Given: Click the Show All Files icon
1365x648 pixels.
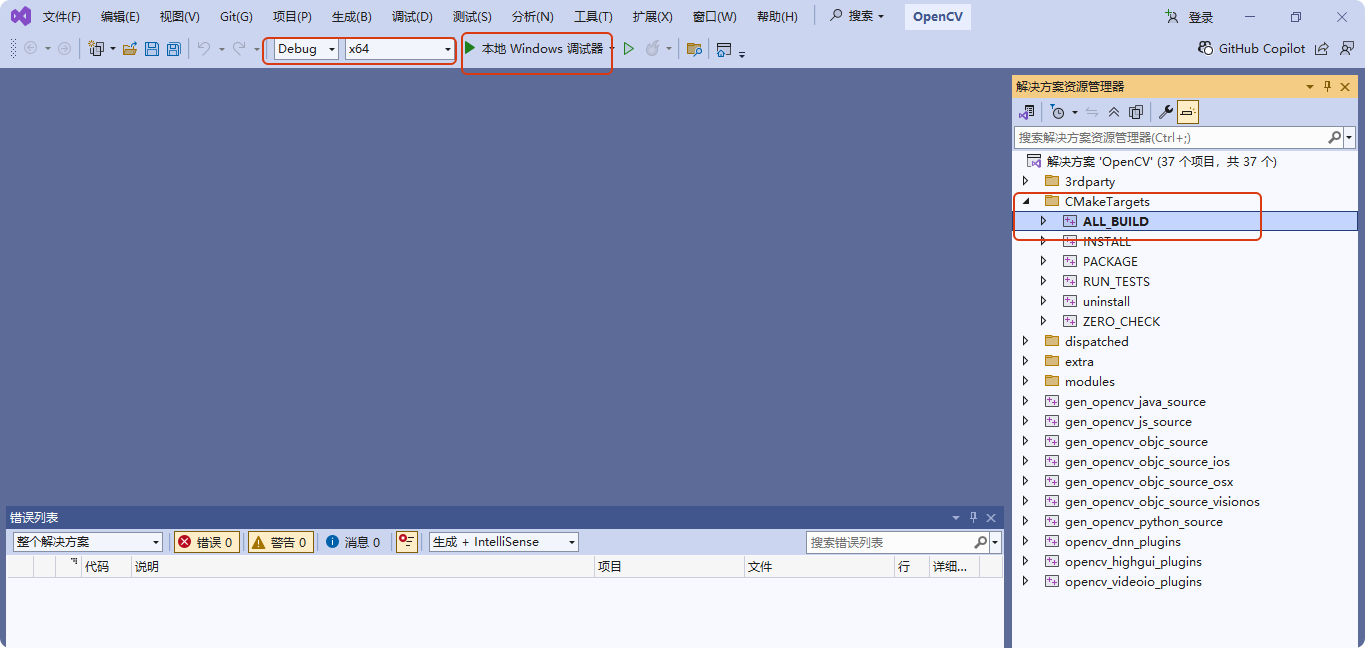Looking at the screenshot, I should pos(1136,112).
